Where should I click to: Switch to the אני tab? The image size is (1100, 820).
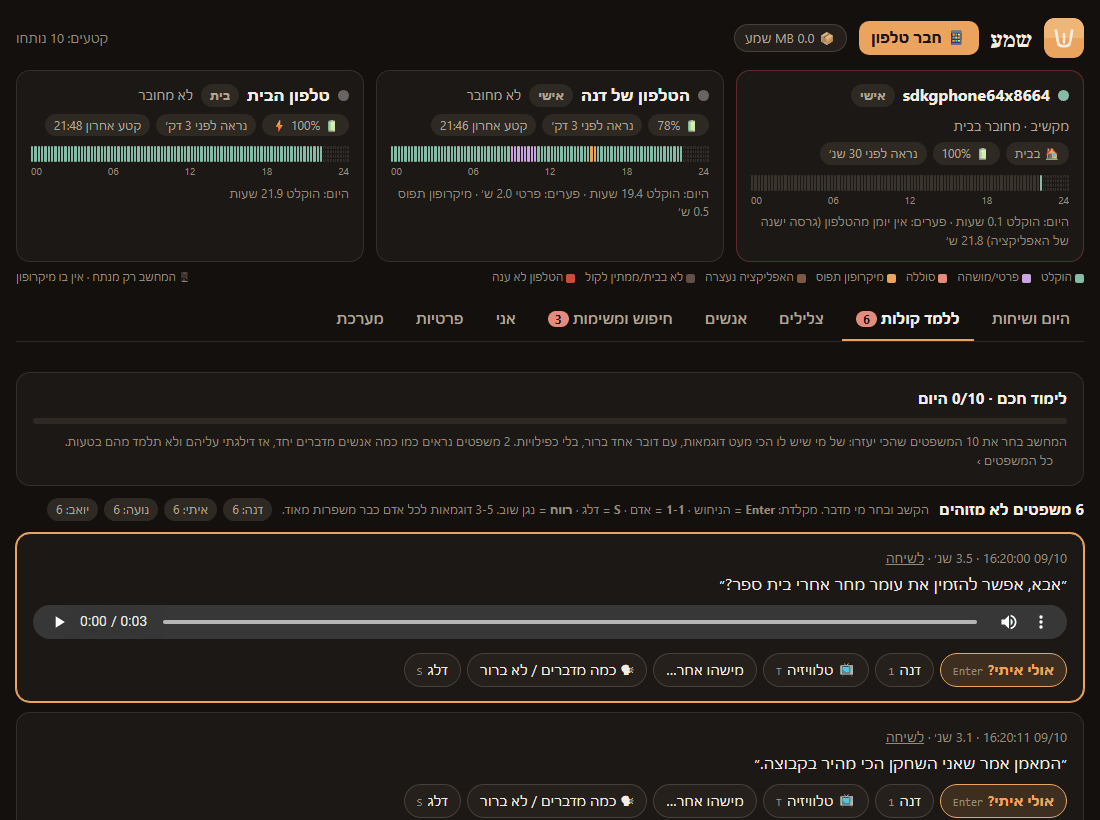pyautogui.click(x=506, y=319)
